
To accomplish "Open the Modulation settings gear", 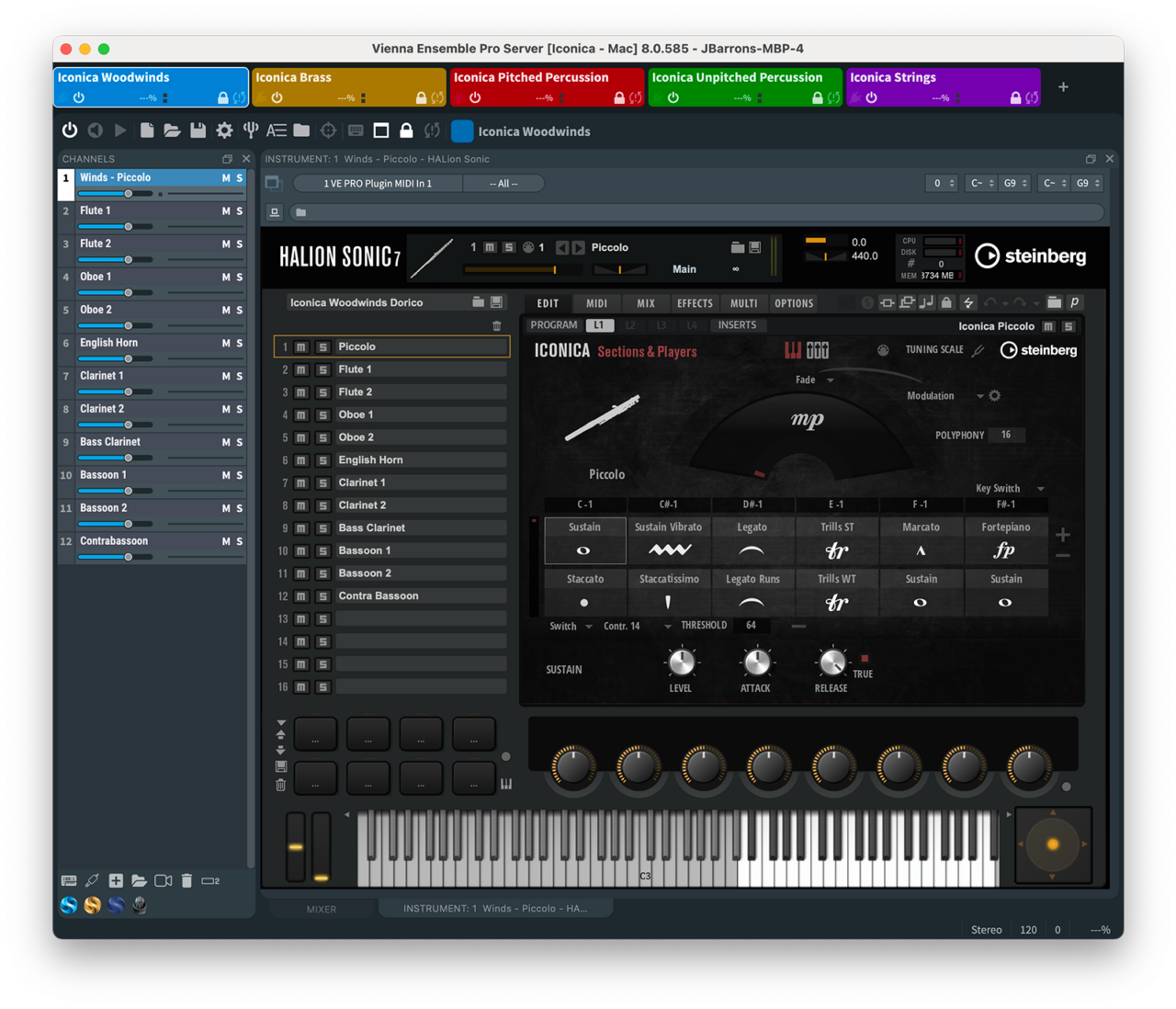I will pyautogui.click(x=994, y=396).
